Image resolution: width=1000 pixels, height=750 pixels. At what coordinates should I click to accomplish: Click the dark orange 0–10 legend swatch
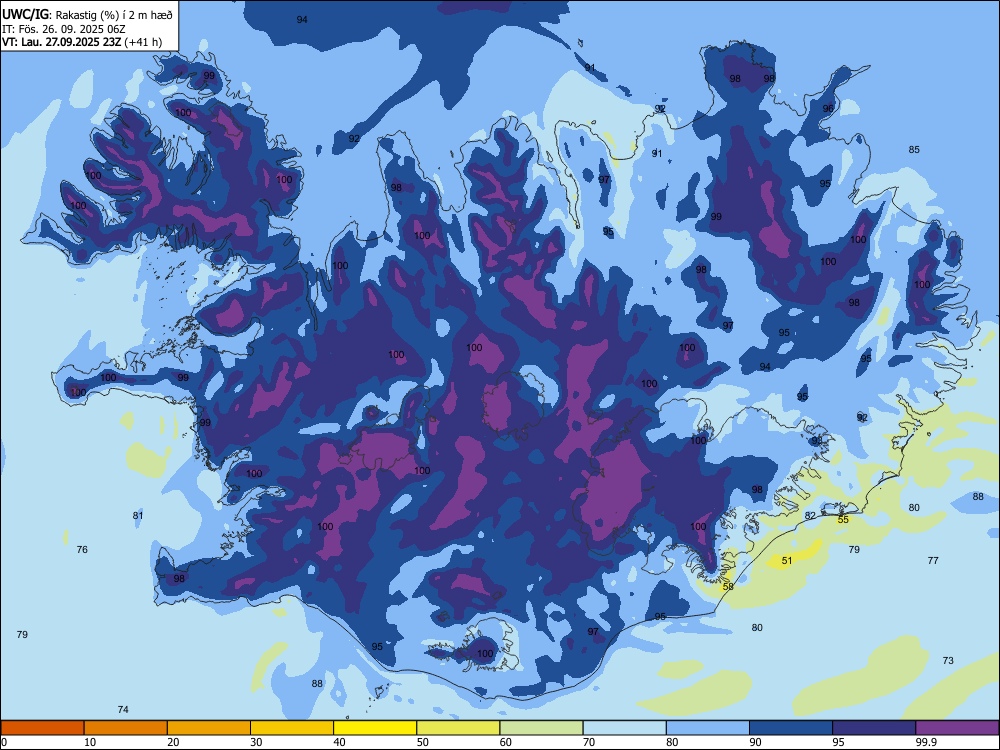[42, 728]
